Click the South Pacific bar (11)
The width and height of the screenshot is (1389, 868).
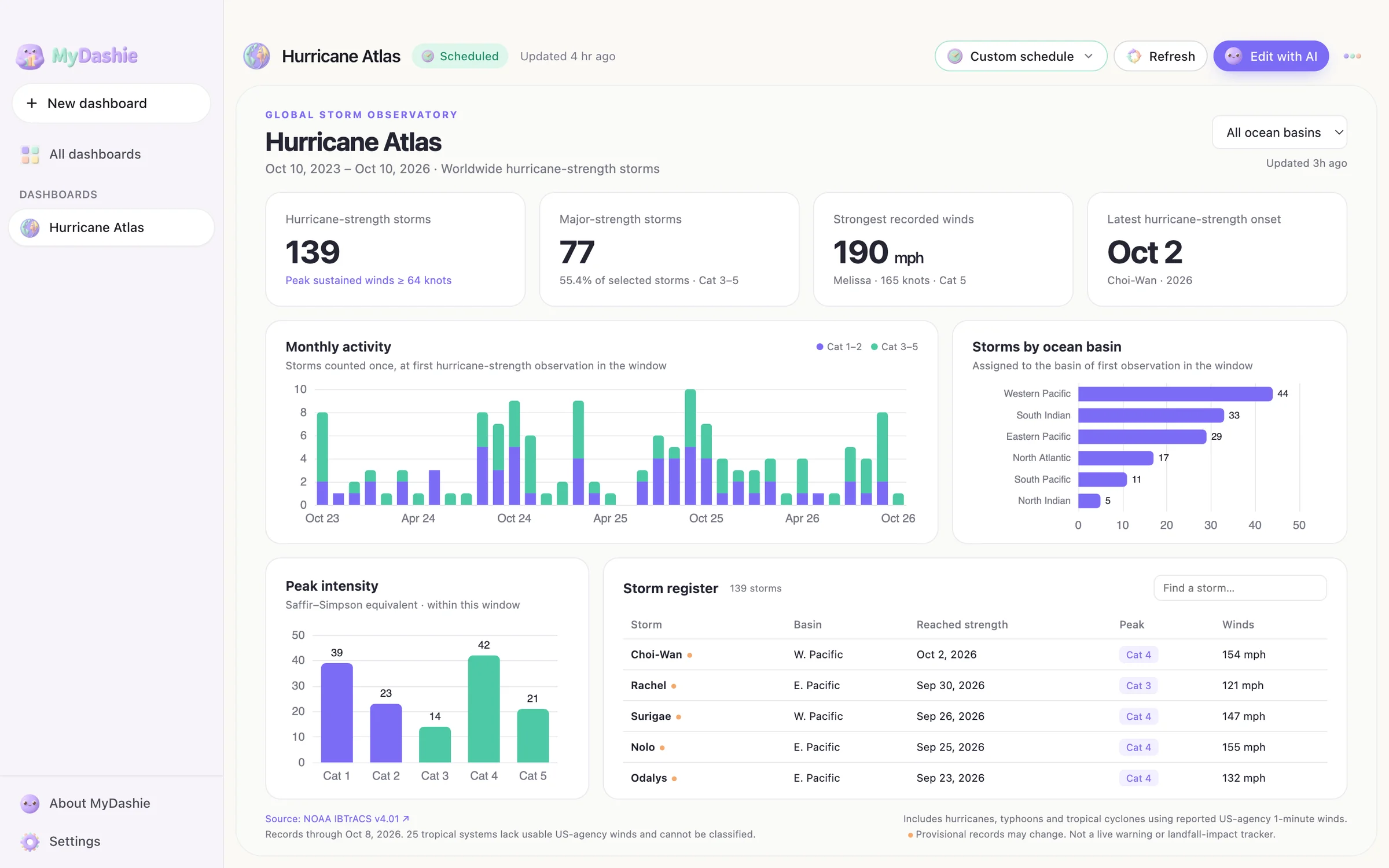click(1102, 479)
